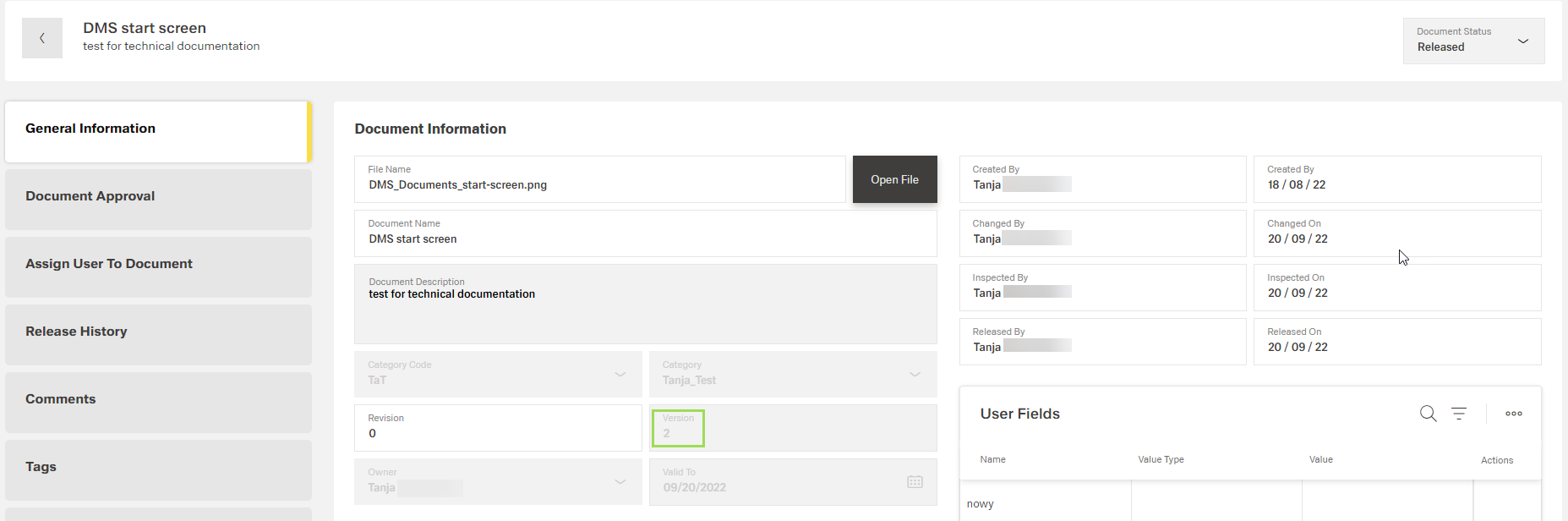Image resolution: width=1568 pixels, height=521 pixels.
Task: Click the back arrow button
Action: (42, 38)
